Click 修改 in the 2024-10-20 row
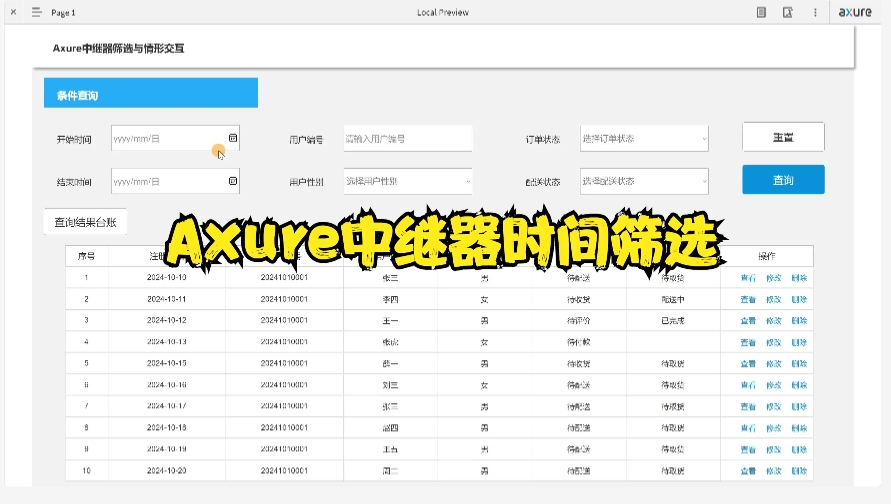891x504 pixels. click(774, 470)
